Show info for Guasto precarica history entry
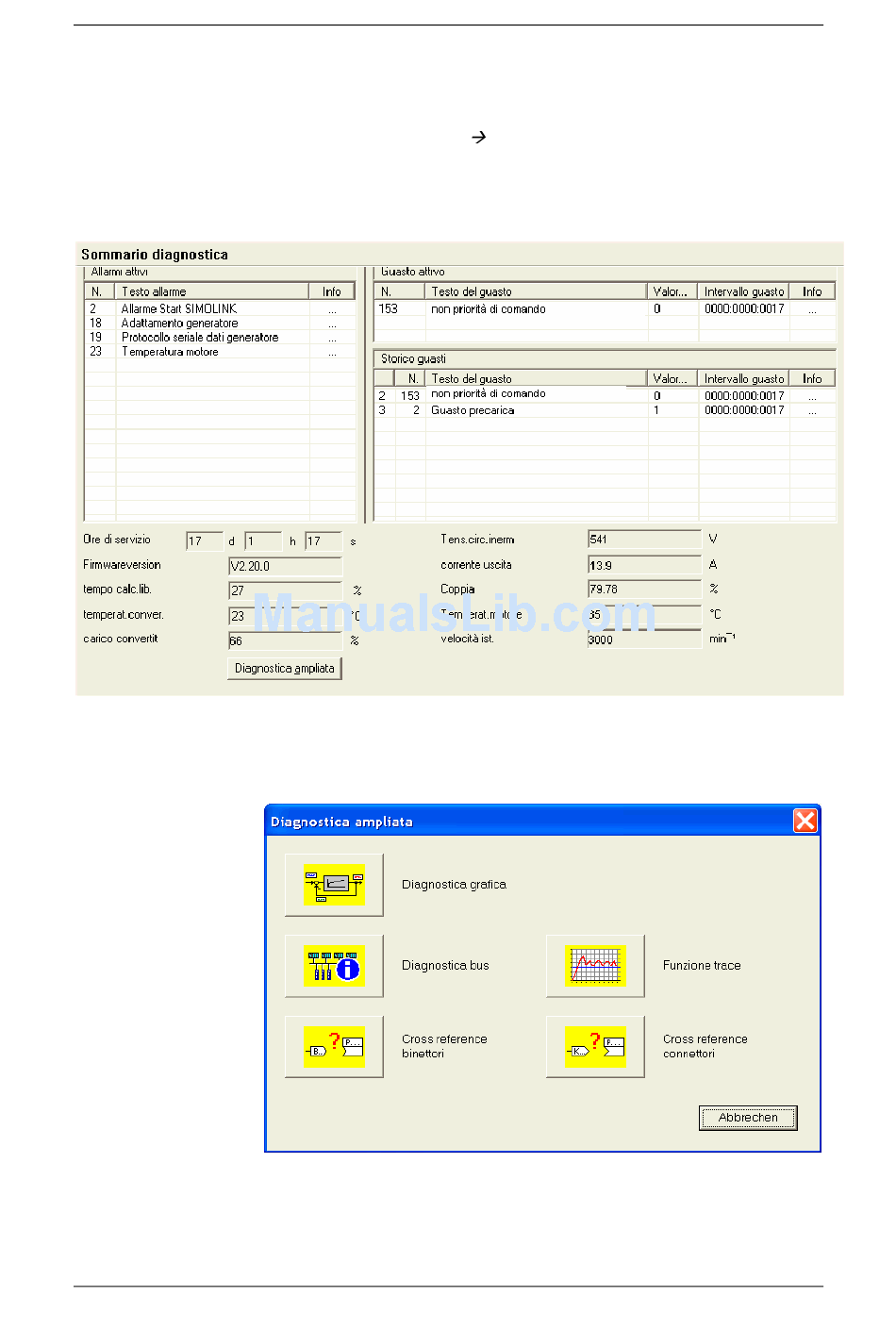The height and width of the screenshot is (1329, 896). (812, 411)
